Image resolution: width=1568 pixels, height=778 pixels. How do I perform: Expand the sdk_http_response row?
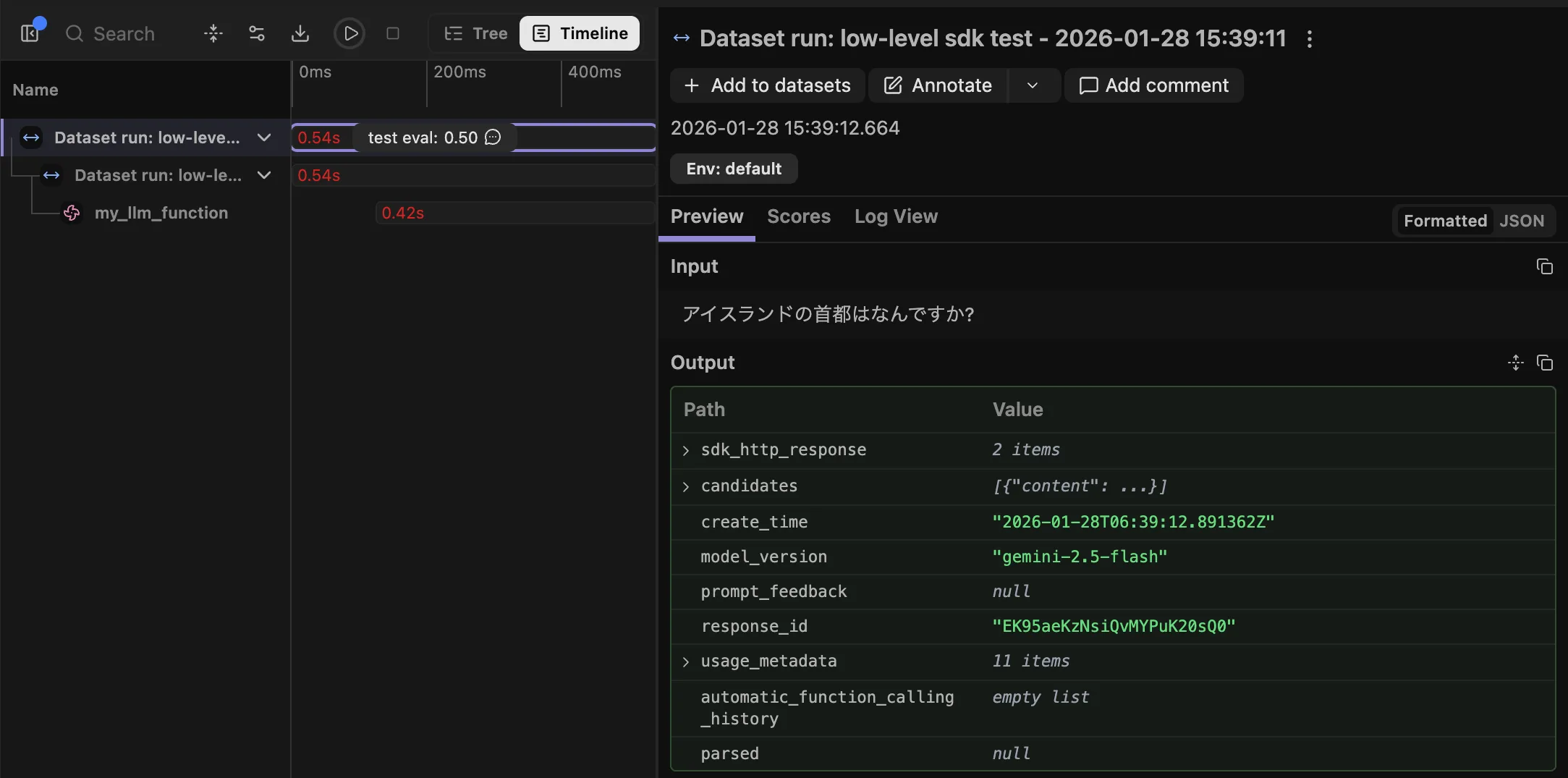tap(686, 450)
